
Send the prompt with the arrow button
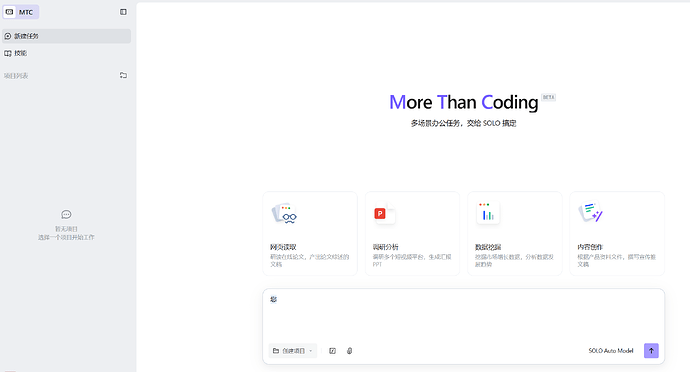pos(651,351)
